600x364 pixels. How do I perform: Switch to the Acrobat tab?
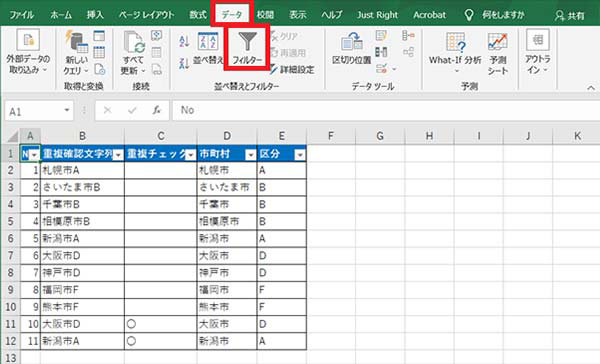point(429,15)
